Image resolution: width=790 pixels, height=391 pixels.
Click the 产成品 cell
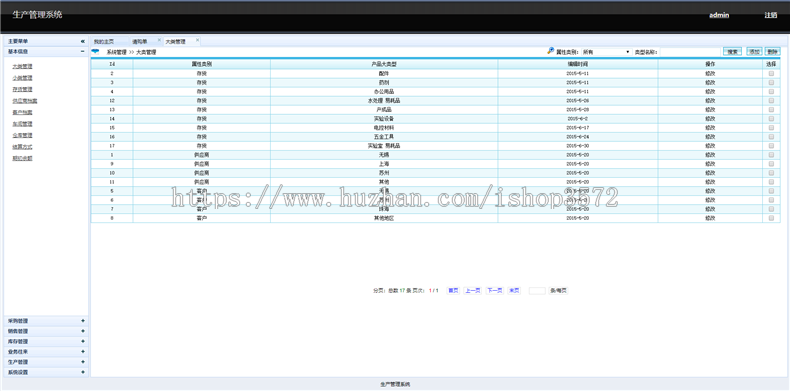pos(384,109)
